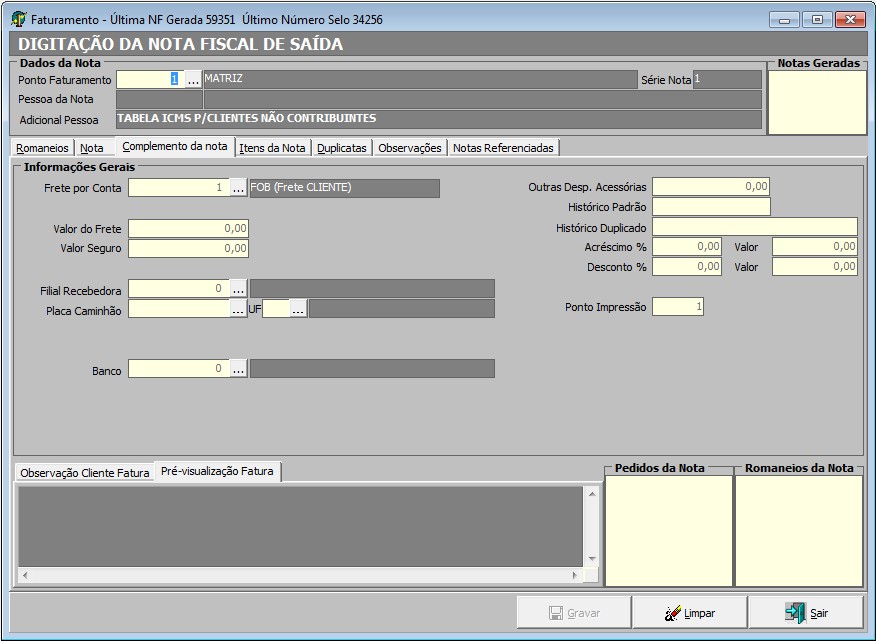Open the Filial Recebedora lookup button

click(x=238, y=290)
